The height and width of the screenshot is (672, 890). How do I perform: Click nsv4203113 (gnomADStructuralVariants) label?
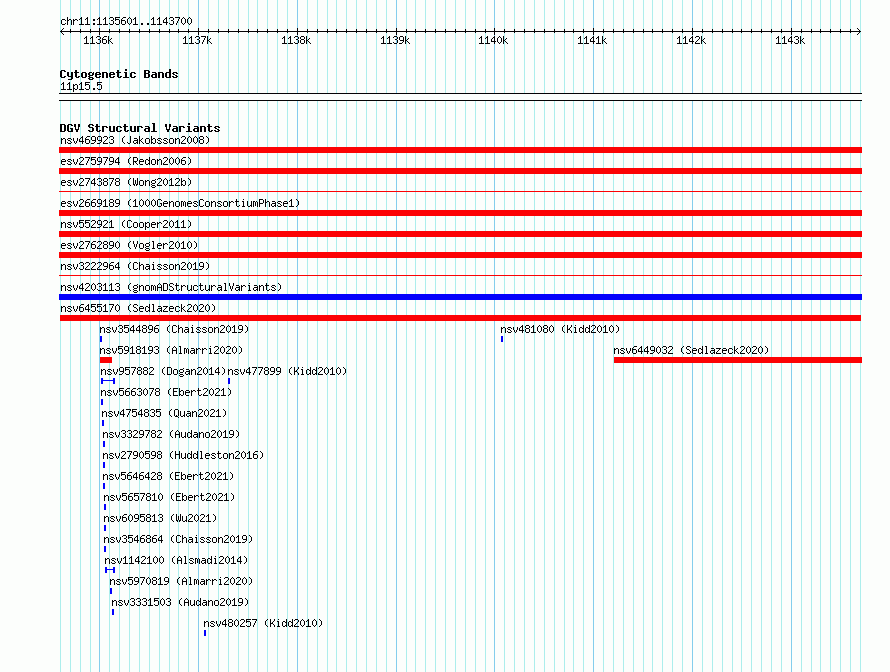tap(171, 287)
